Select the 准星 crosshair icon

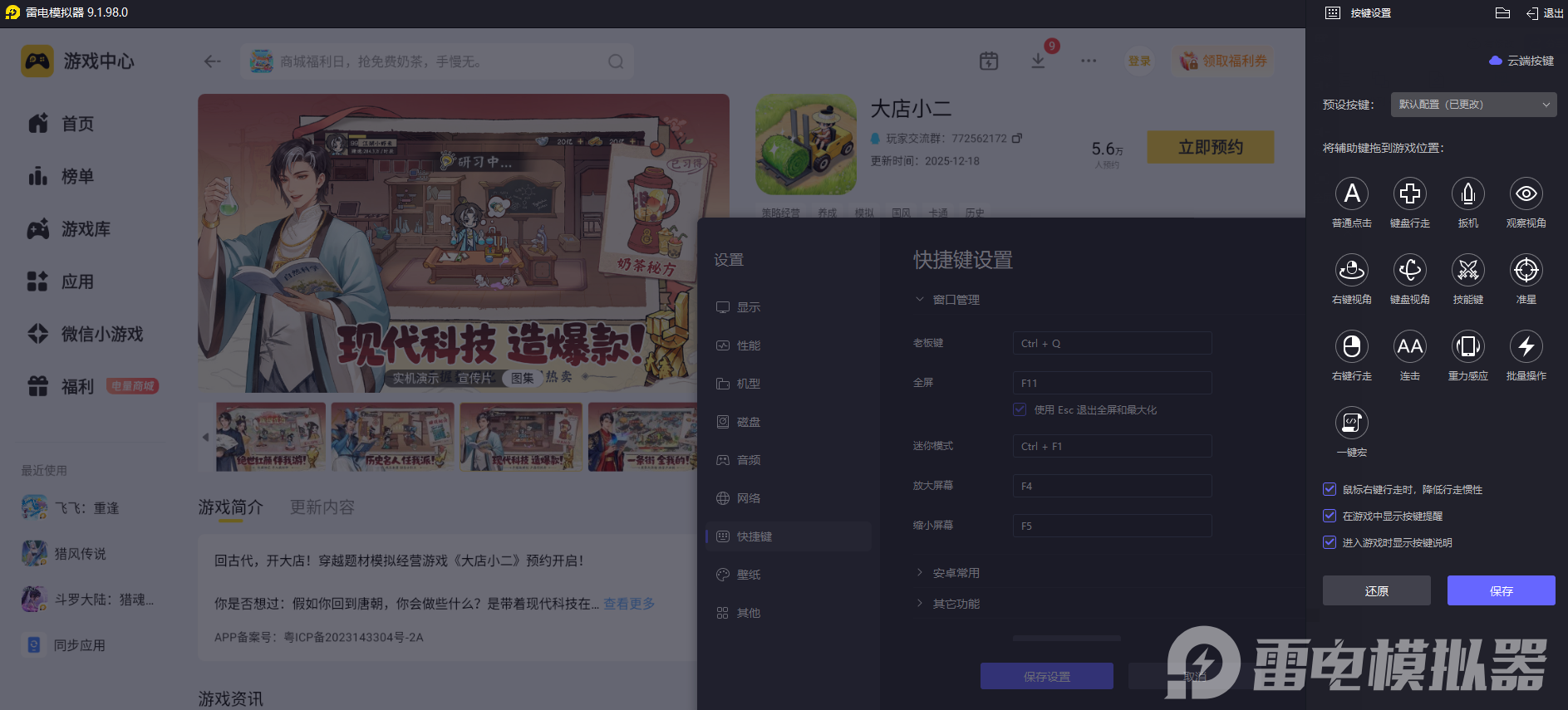tap(1526, 271)
